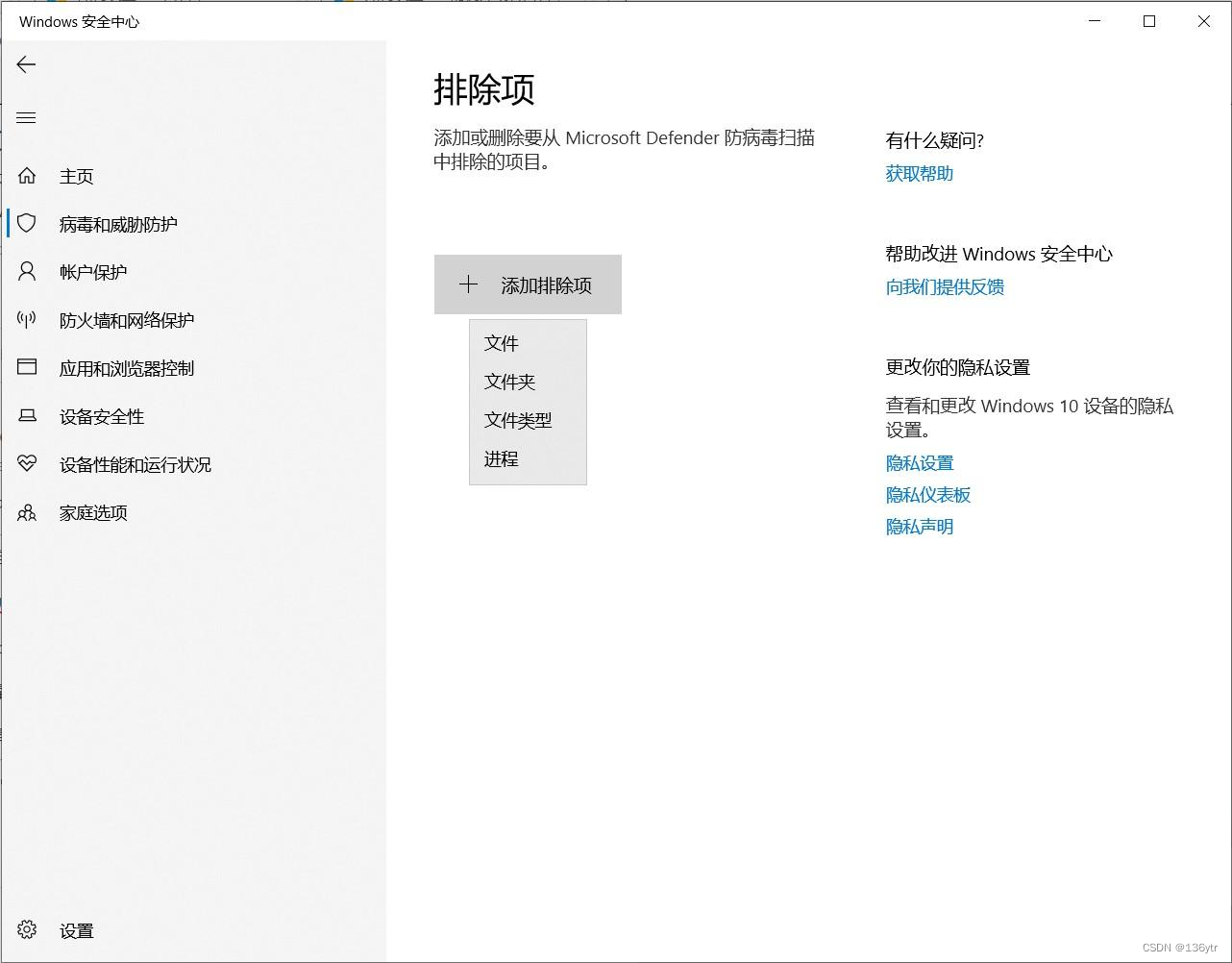Image resolution: width=1232 pixels, height=963 pixels.
Task: Click the settings gear icon
Action: pyautogui.click(x=27, y=930)
